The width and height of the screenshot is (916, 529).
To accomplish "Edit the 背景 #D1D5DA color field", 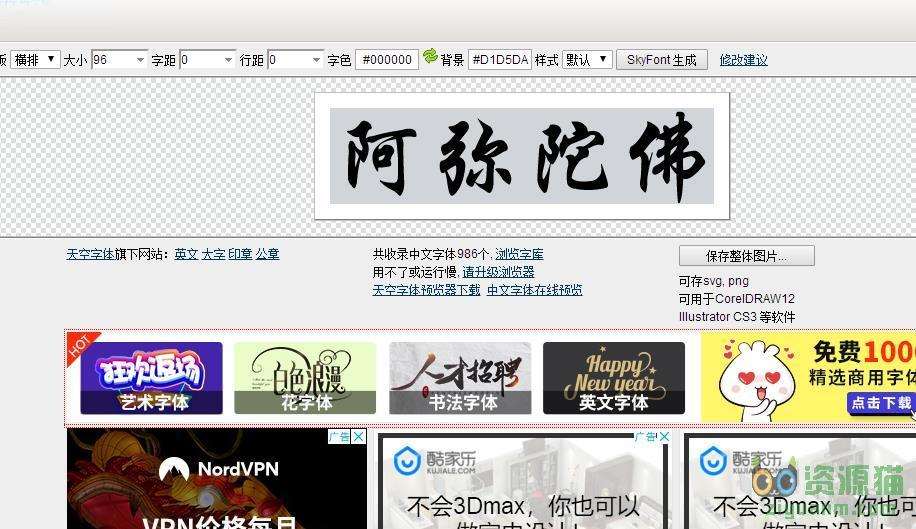I will 499,60.
